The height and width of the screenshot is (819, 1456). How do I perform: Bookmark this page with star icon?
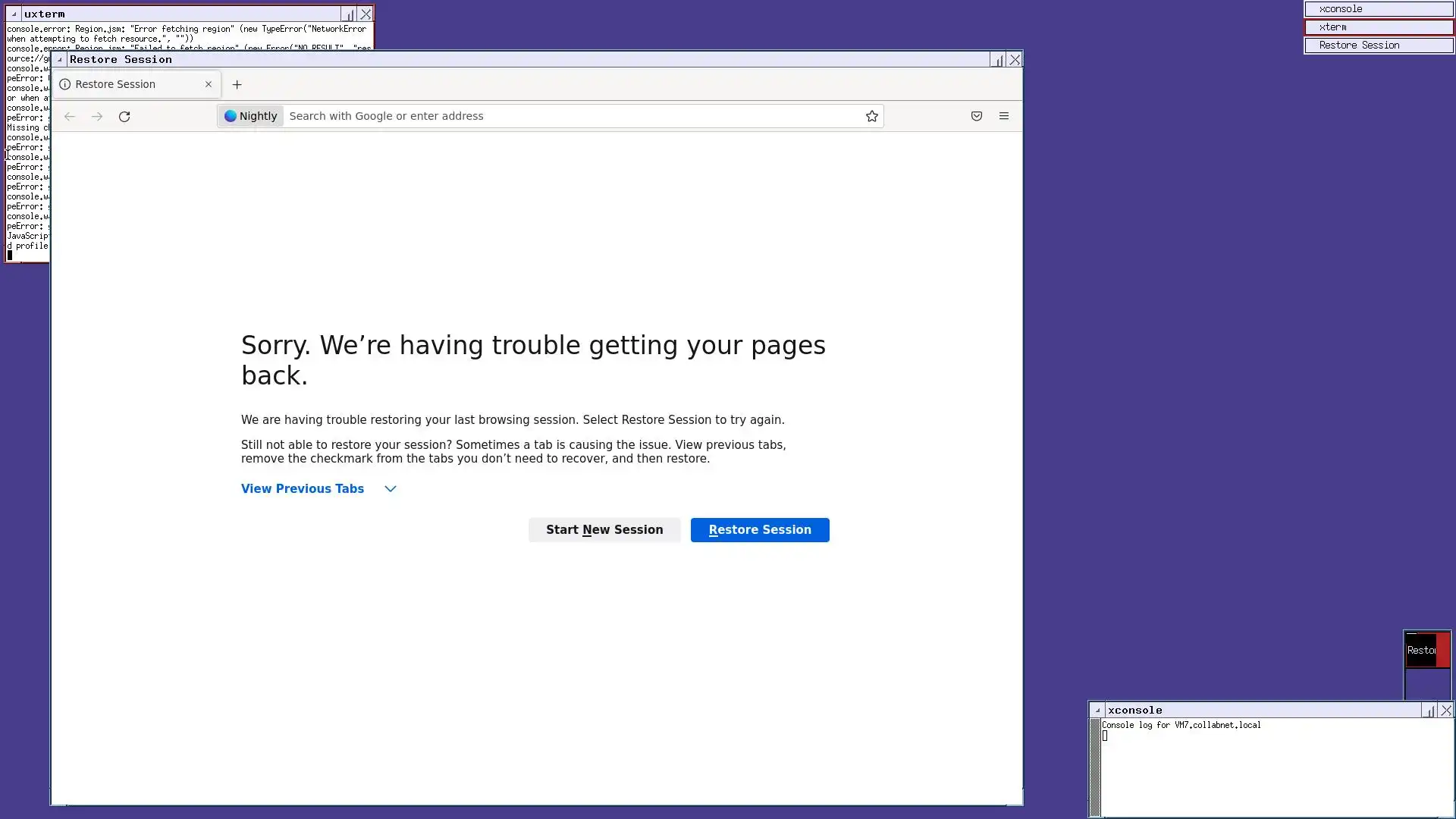pos(872,116)
